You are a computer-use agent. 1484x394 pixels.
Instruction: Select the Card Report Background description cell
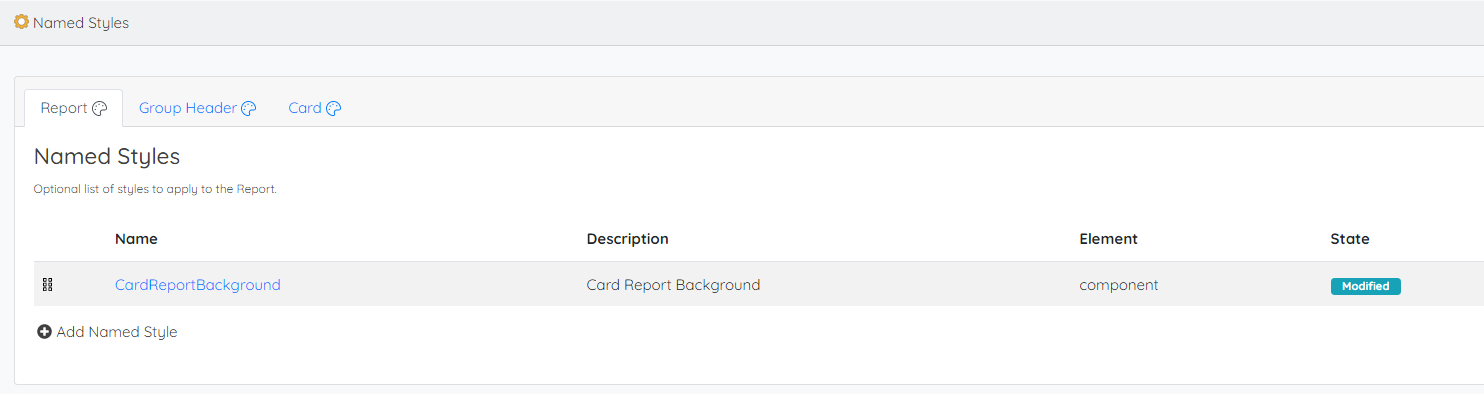click(x=673, y=285)
